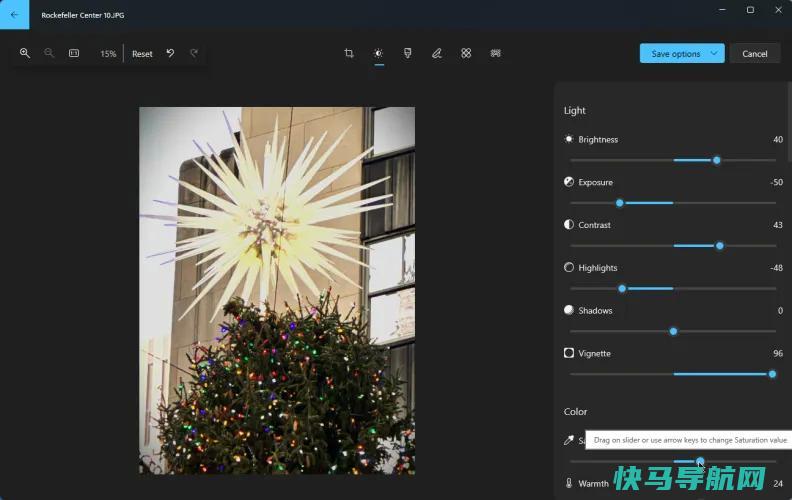The height and width of the screenshot is (500, 792).
Task: Zoom out of the photo
Action: 48,53
